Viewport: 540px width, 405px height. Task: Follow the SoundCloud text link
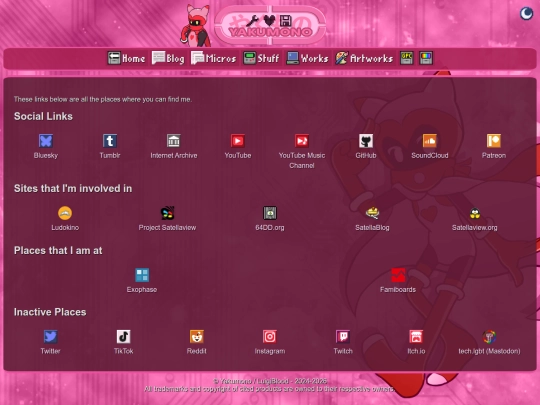coord(430,155)
